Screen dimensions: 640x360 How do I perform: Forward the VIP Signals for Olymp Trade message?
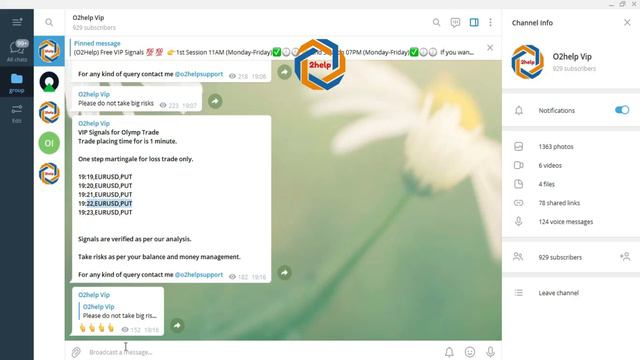coord(284,272)
